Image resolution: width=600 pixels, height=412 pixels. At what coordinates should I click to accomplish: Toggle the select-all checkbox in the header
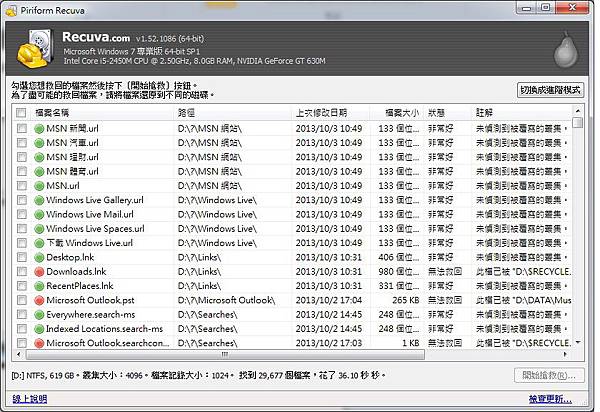(x=21, y=113)
